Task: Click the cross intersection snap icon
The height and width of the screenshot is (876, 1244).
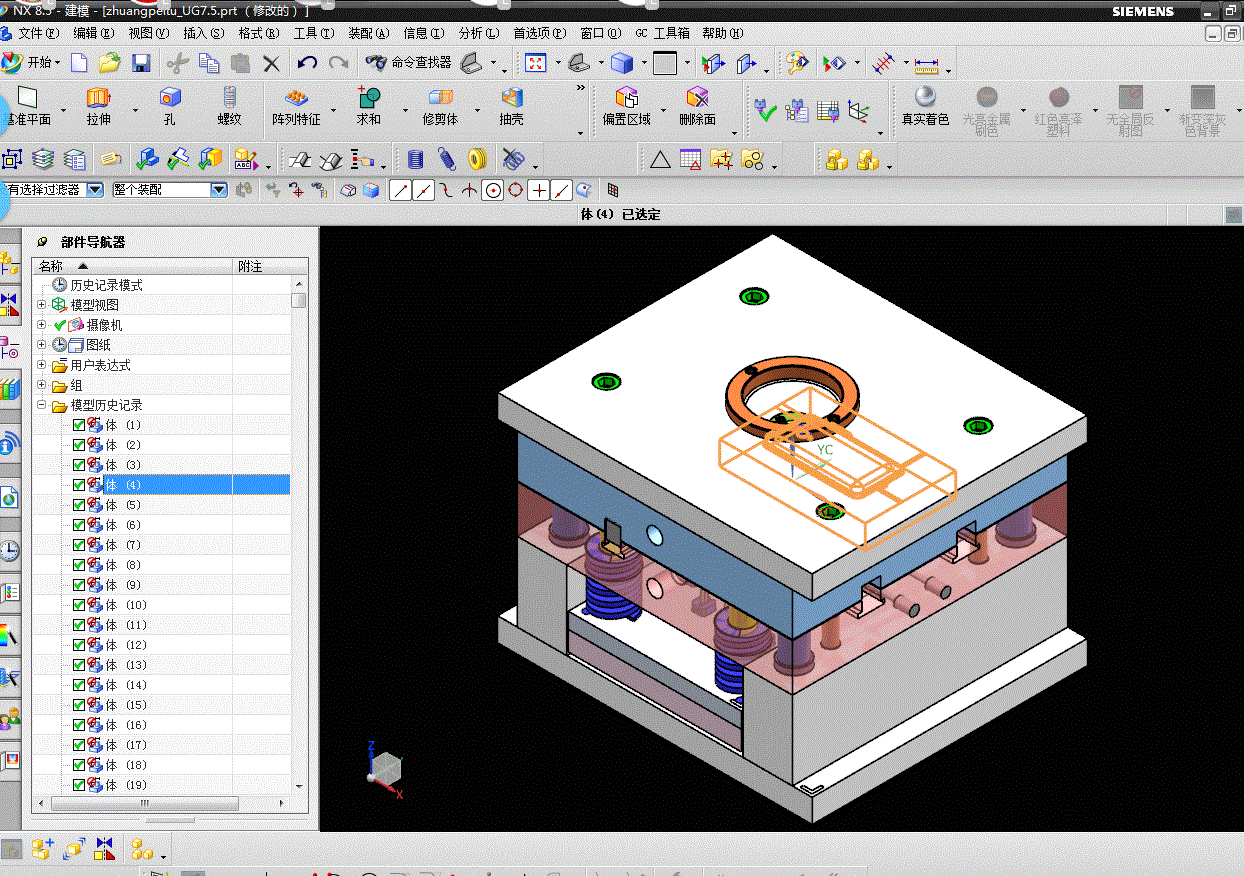Action: click(539, 190)
